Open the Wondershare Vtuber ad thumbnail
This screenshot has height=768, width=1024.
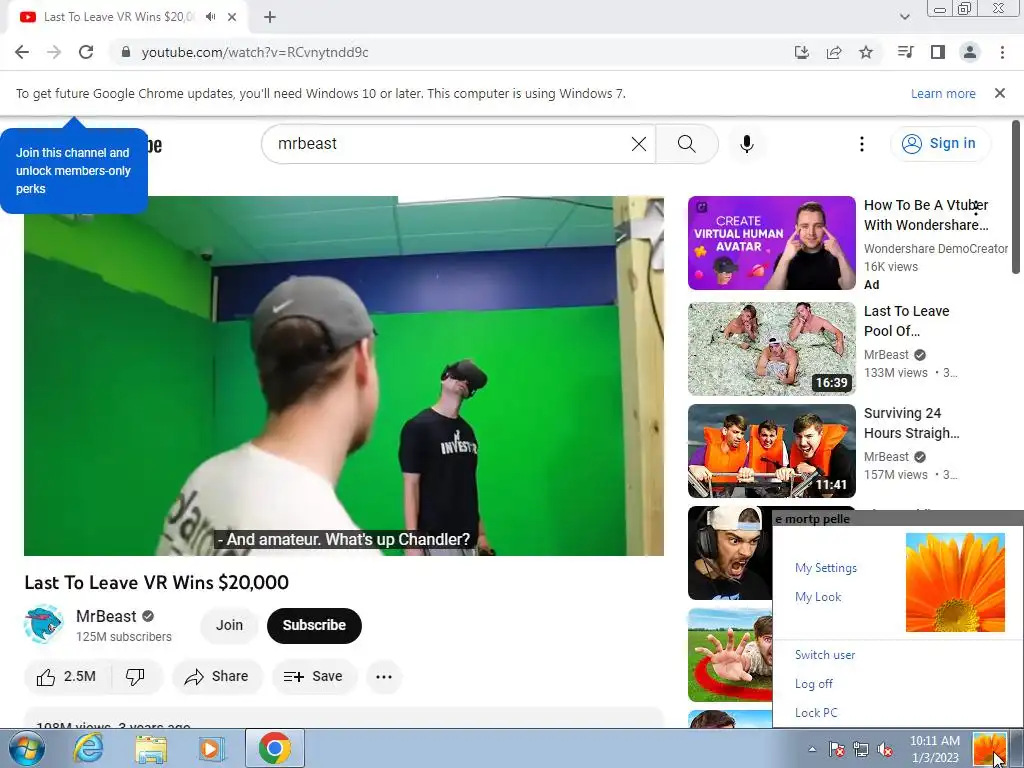[771, 243]
